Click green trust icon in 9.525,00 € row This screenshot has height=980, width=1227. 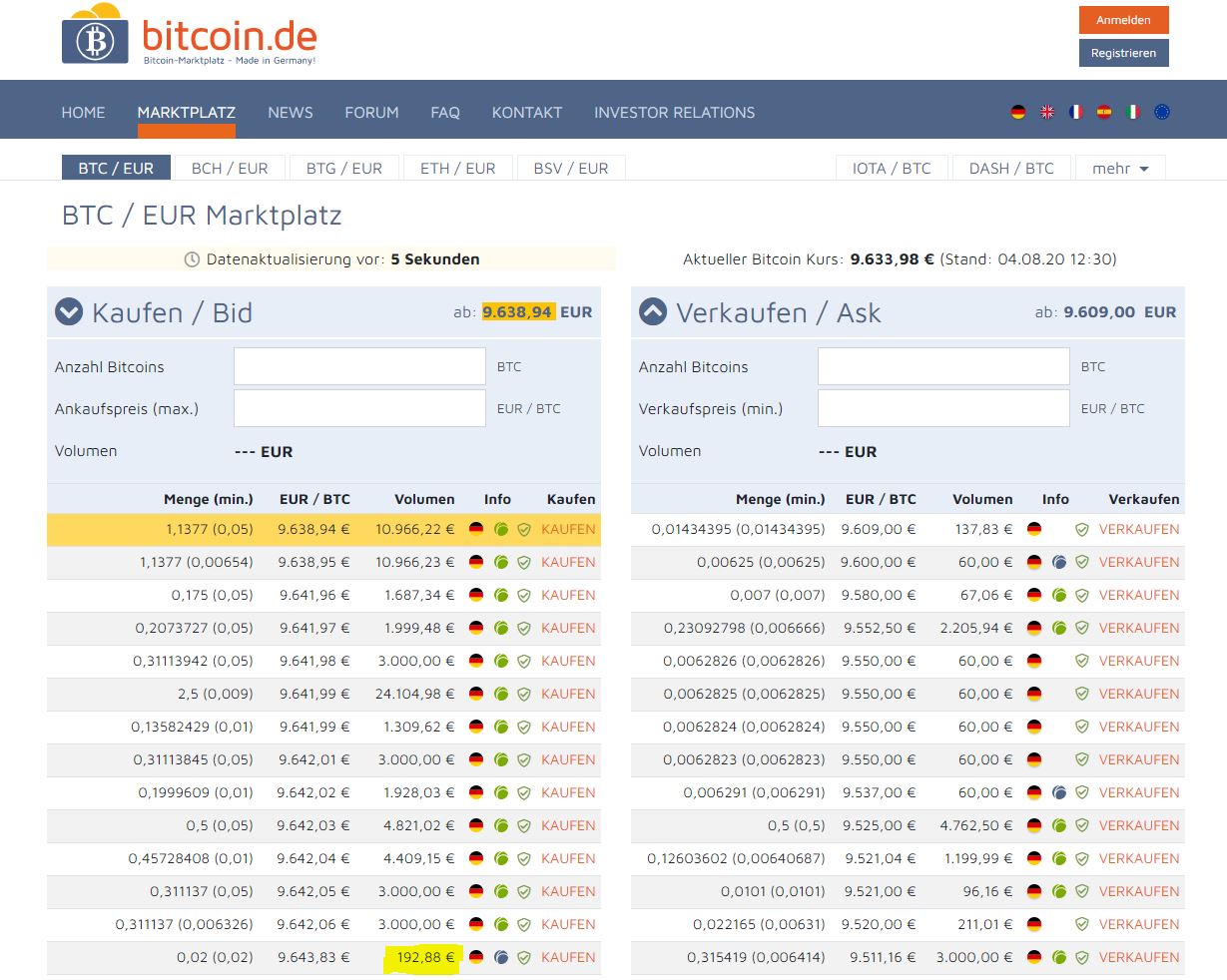point(1059,825)
